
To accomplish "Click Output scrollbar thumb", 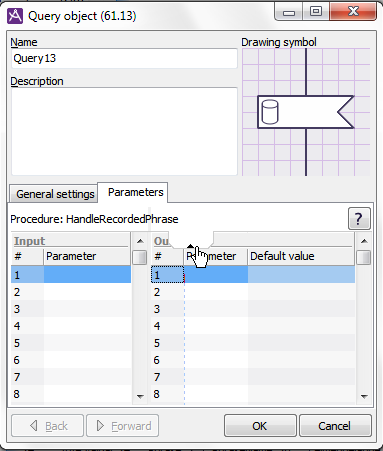I will (x=364, y=258).
